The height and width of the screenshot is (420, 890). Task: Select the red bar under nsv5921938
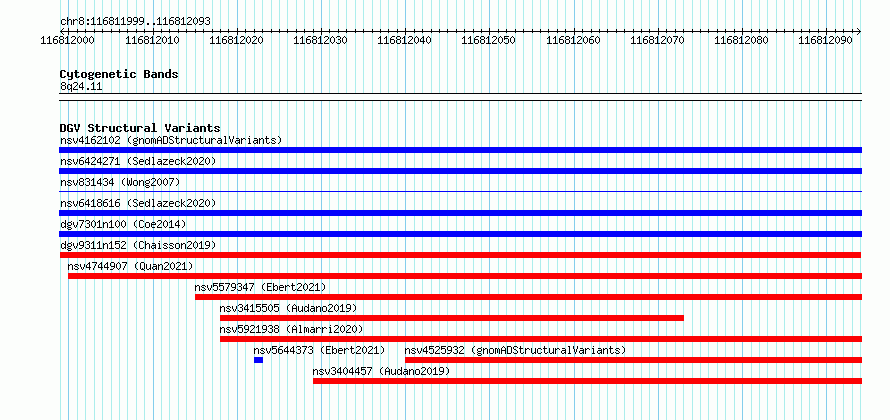pyautogui.click(x=541, y=339)
